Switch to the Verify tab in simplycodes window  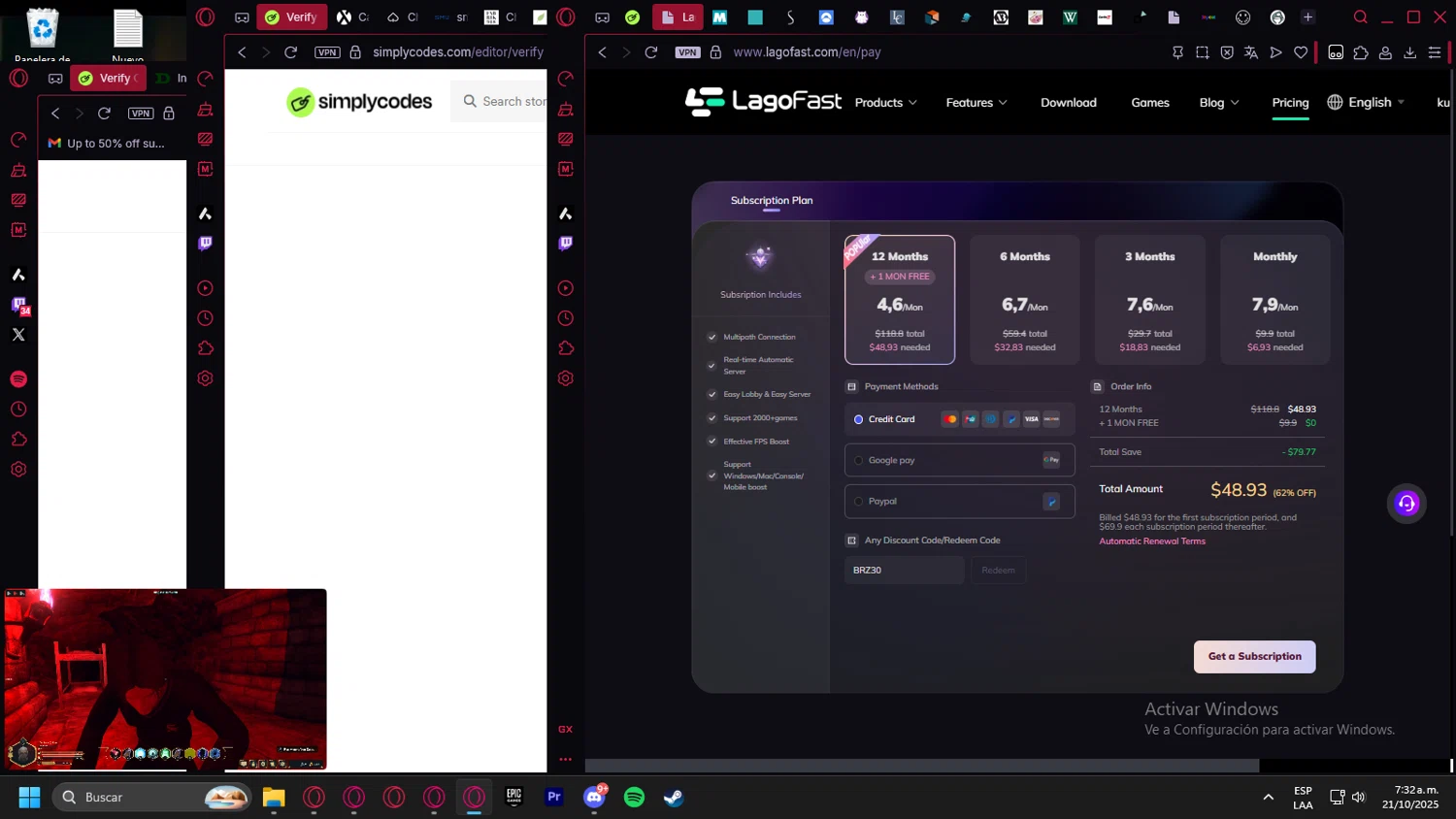coord(291,17)
